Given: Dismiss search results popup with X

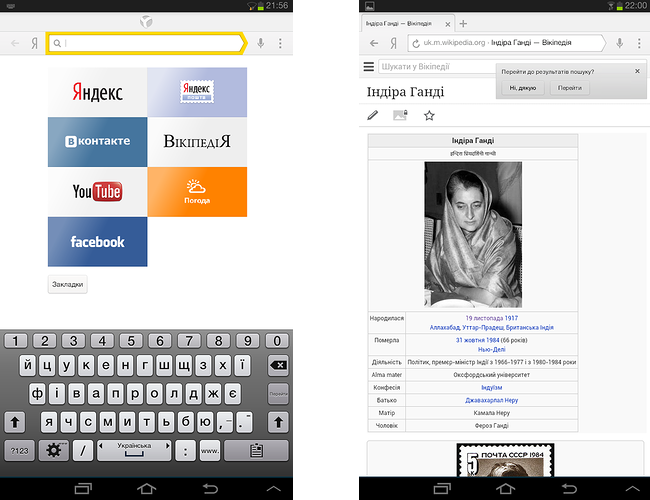Looking at the screenshot, I should pyautogui.click(x=638, y=71).
